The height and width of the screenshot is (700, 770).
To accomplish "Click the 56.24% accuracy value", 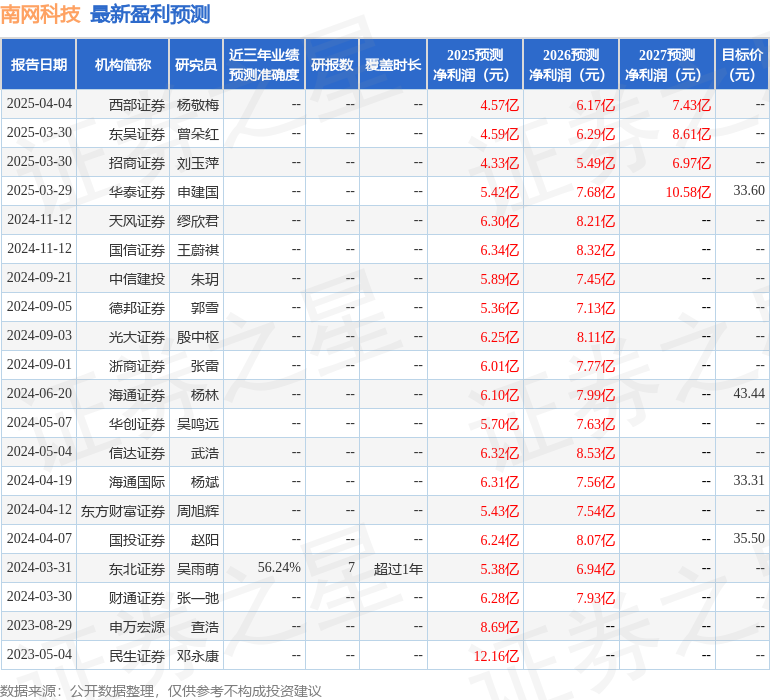I will click(279, 568).
